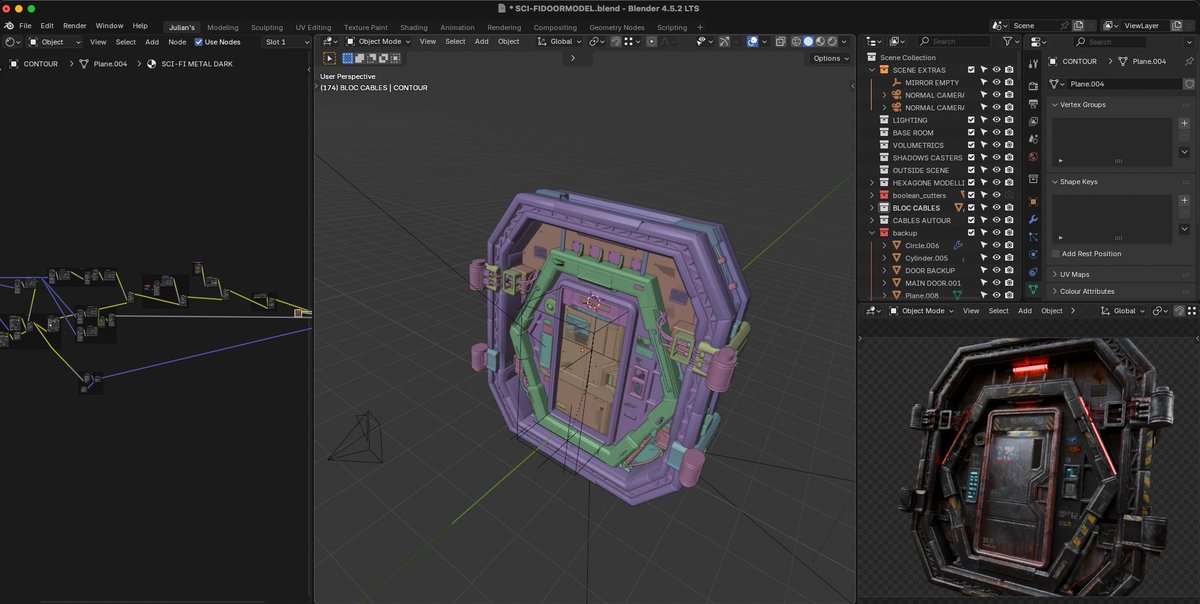Open the Object properties tab icon
The height and width of the screenshot is (604, 1200).
coord(1033,201)
